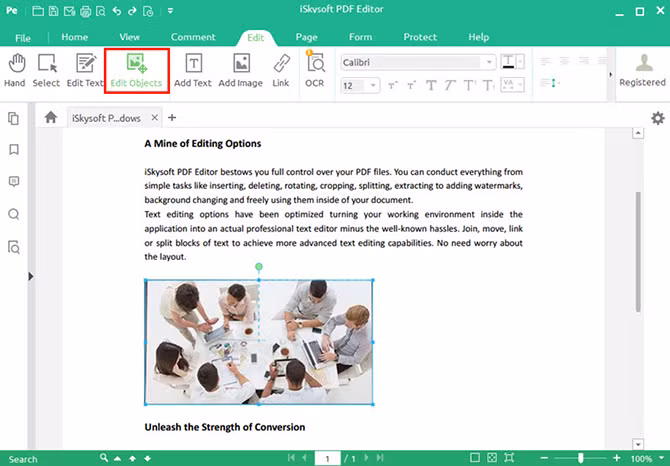
Task: Expand the Calibri font dropdown
Action: pyautogui.click(x=488, y=62)
